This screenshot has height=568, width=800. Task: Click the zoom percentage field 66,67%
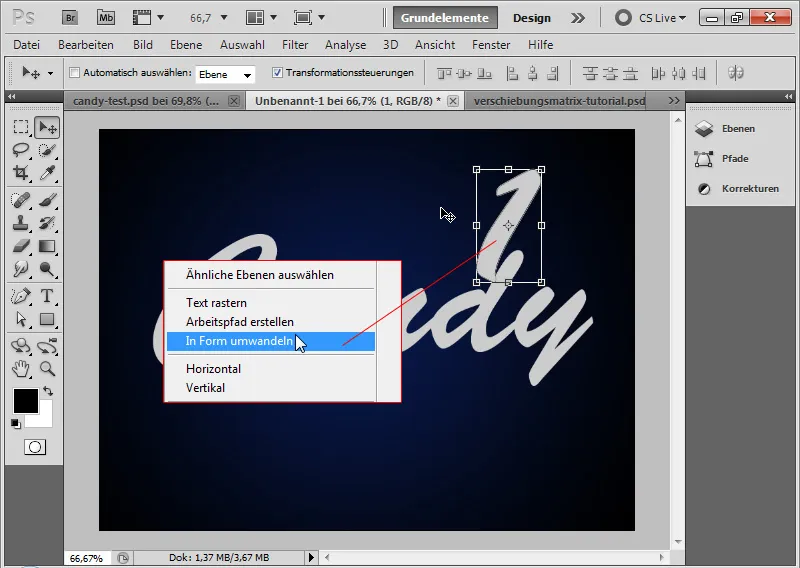(87, 558)
